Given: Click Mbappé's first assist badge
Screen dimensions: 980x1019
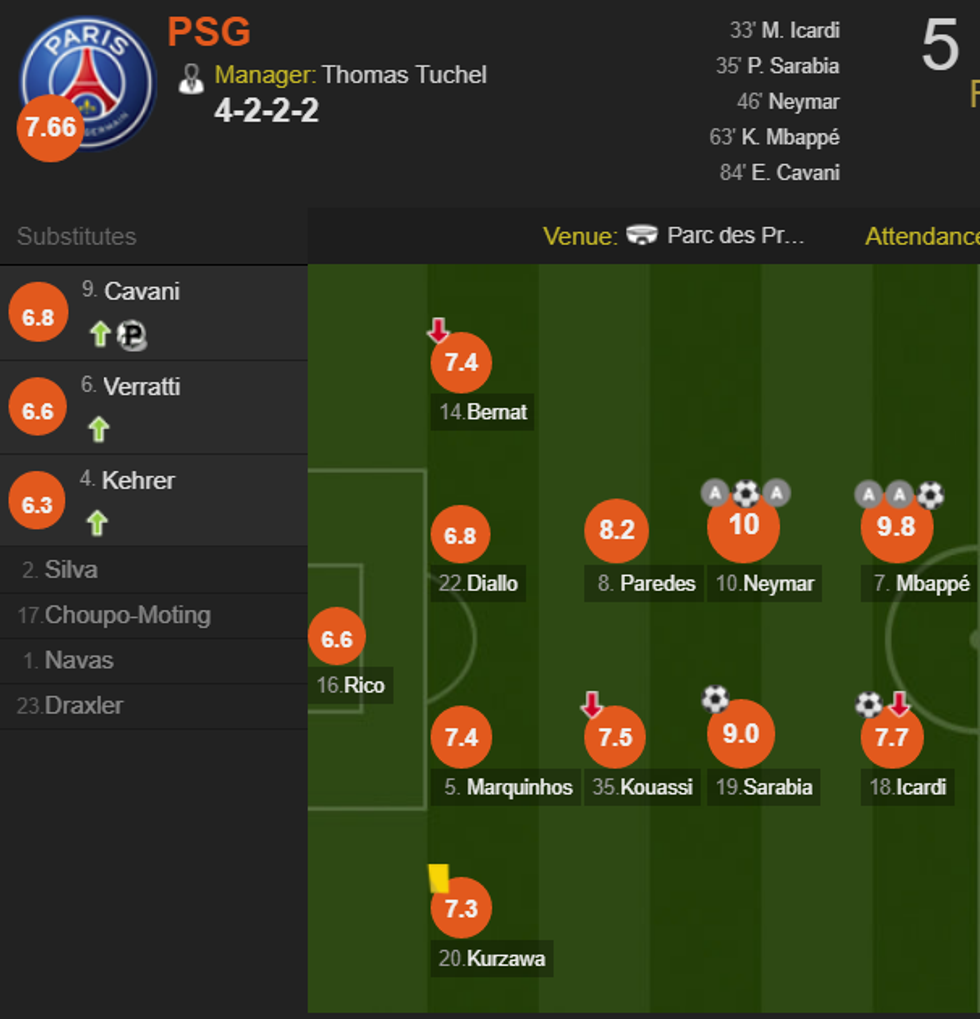Looking at the screenshot, I should (868, 493).
